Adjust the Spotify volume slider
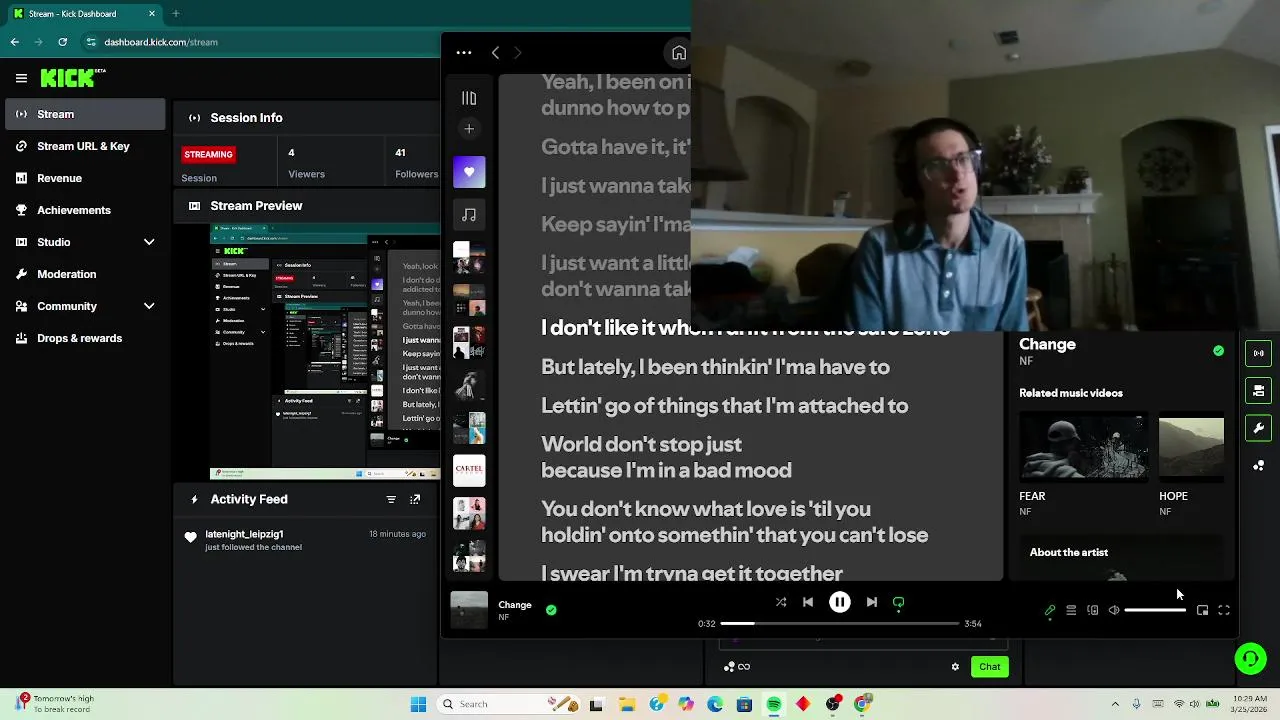The width and height of the screenshot is (1280, 720). [x=1155, y=610]
